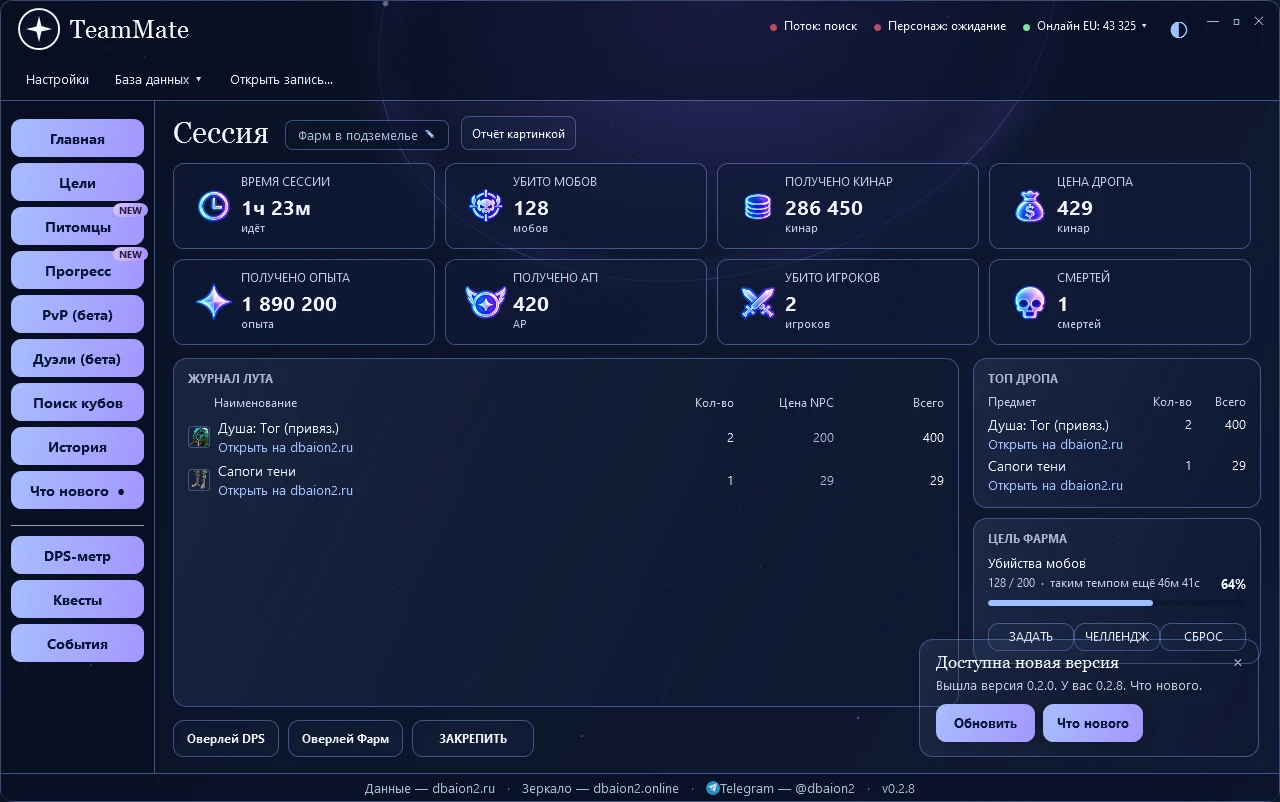Open the Питомцы section
Screen dimensions: 1280x802
(x=77, y=227)
